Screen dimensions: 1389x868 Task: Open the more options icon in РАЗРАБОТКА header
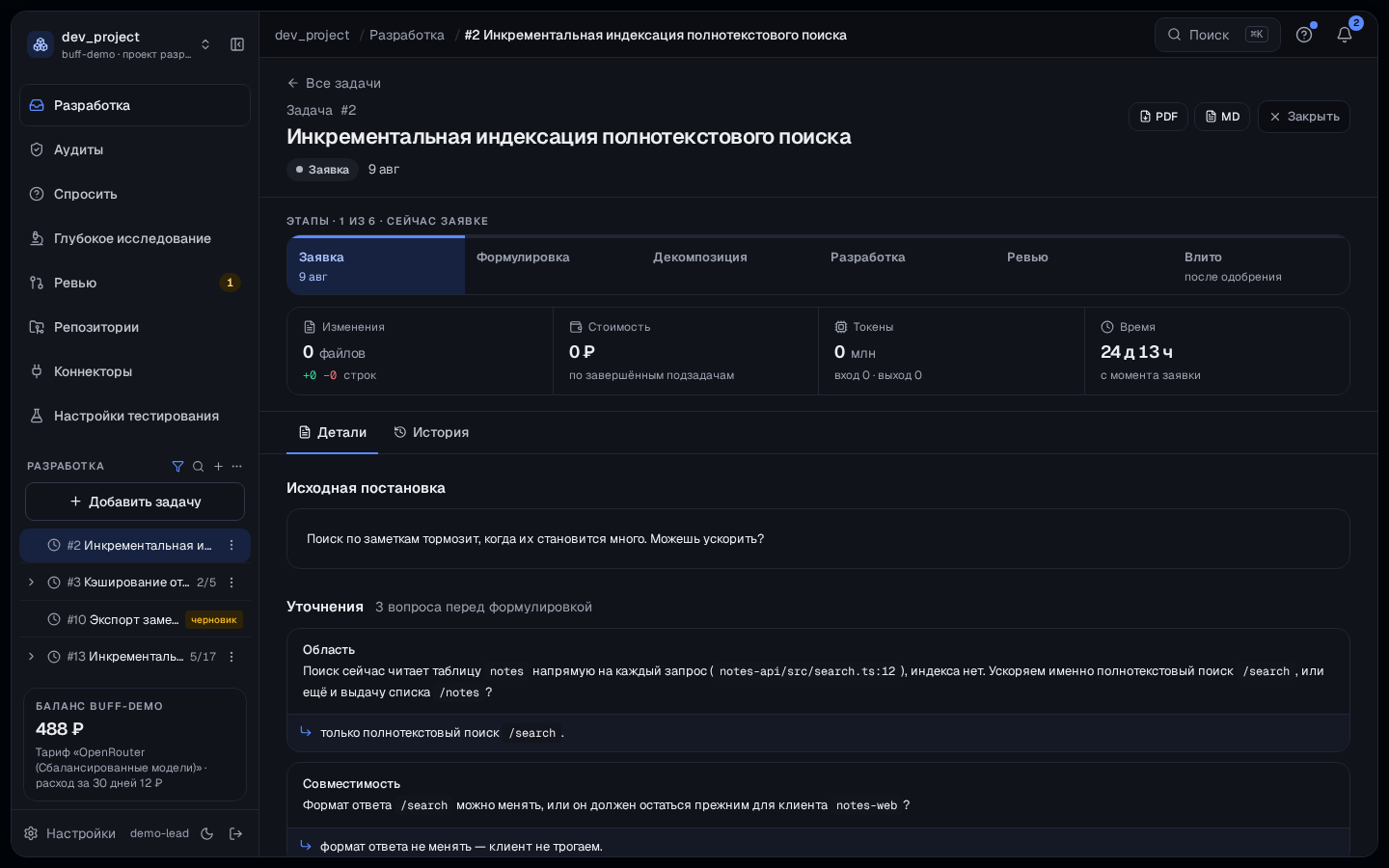237,466
